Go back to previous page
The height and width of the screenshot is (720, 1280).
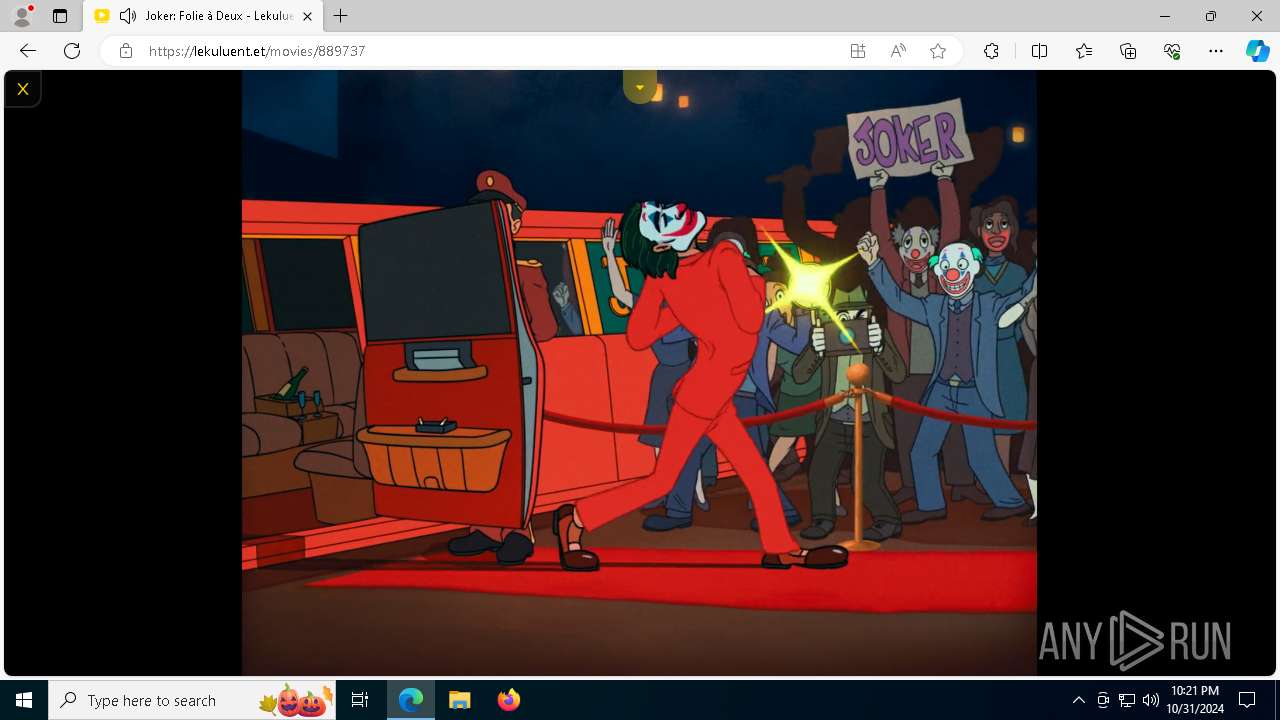click(28, 51)
